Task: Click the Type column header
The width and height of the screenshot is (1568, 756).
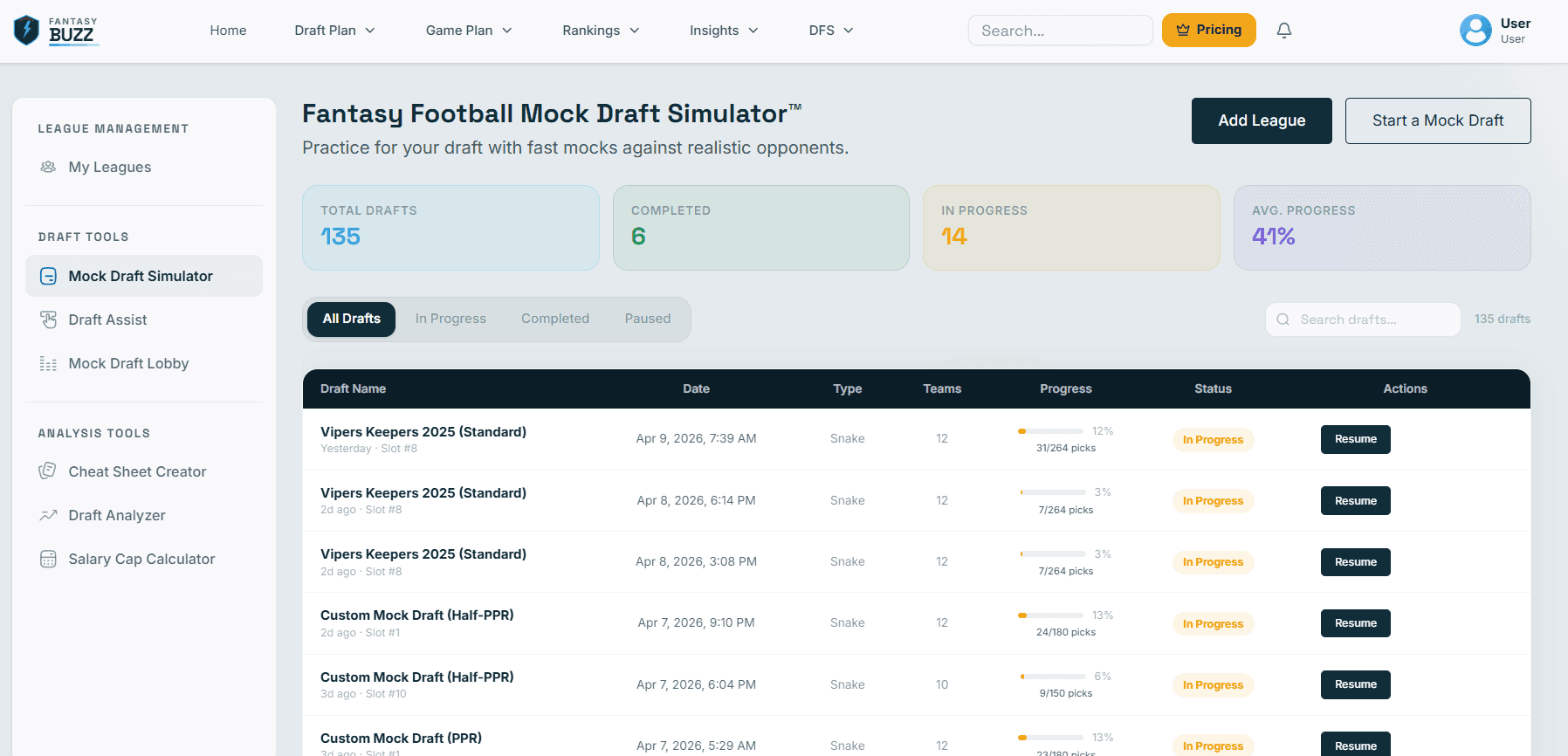Action: point(847,388)
